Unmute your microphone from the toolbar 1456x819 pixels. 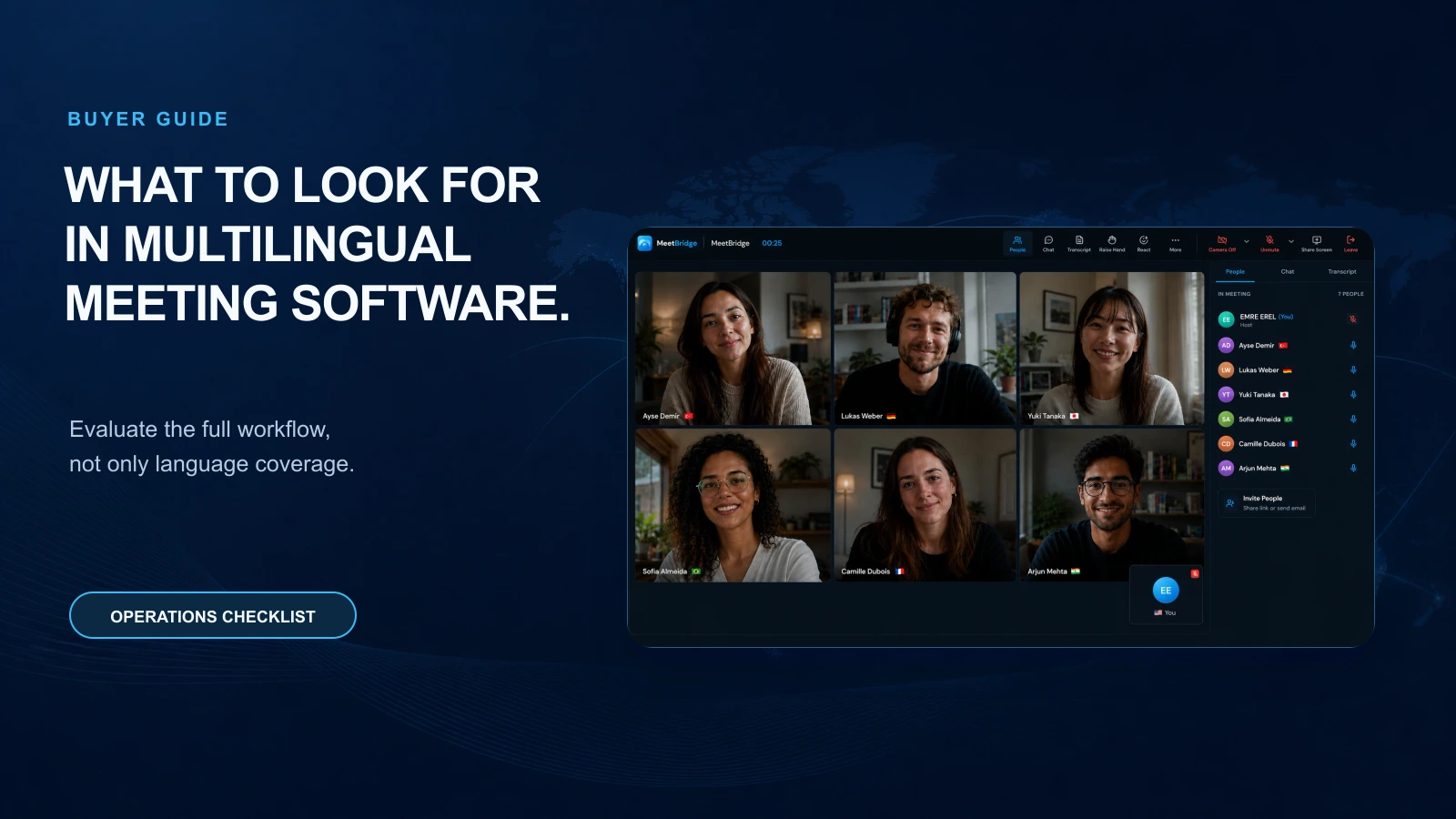(1269, 243)
